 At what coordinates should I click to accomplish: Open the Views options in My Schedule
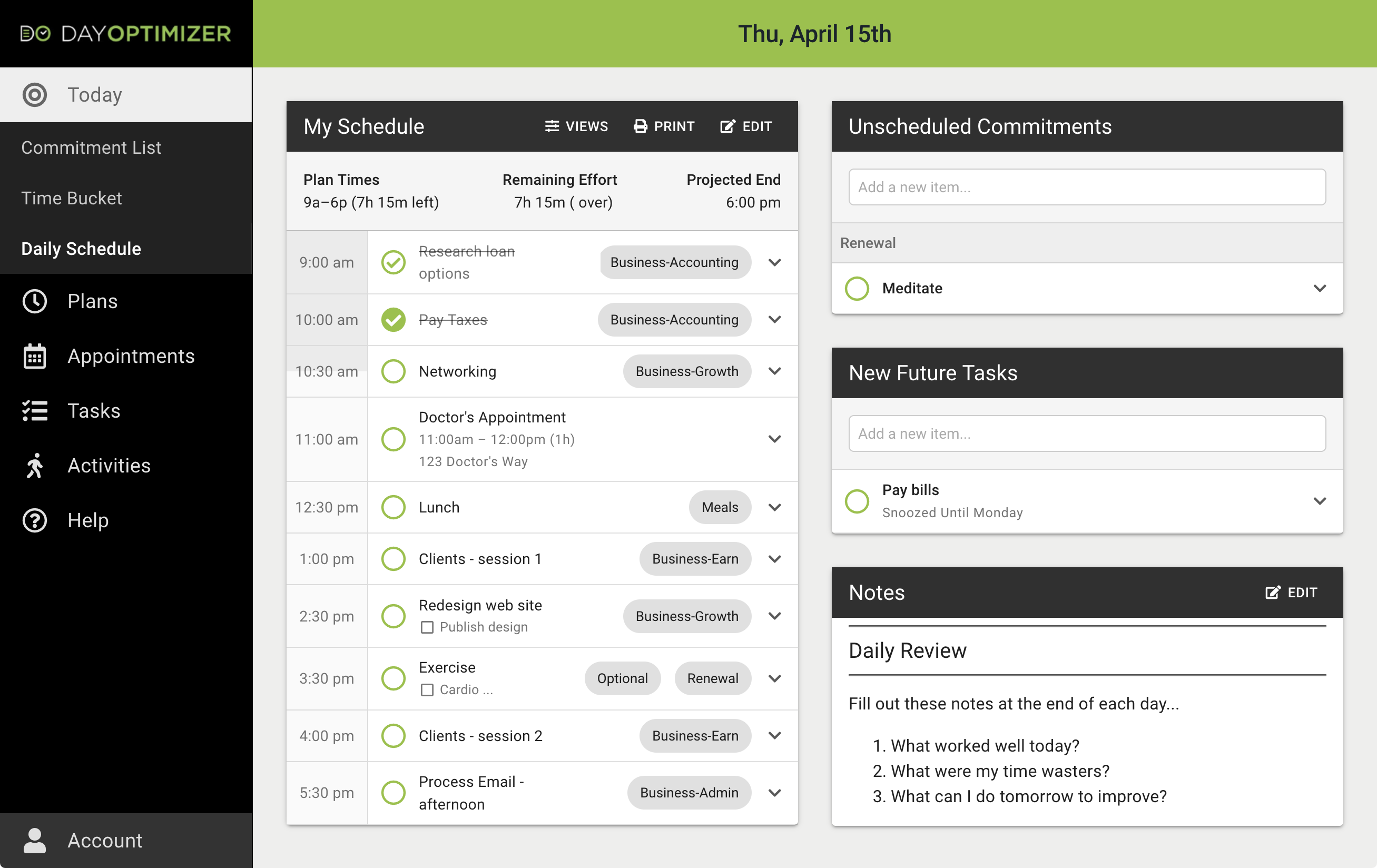[576, 126]
